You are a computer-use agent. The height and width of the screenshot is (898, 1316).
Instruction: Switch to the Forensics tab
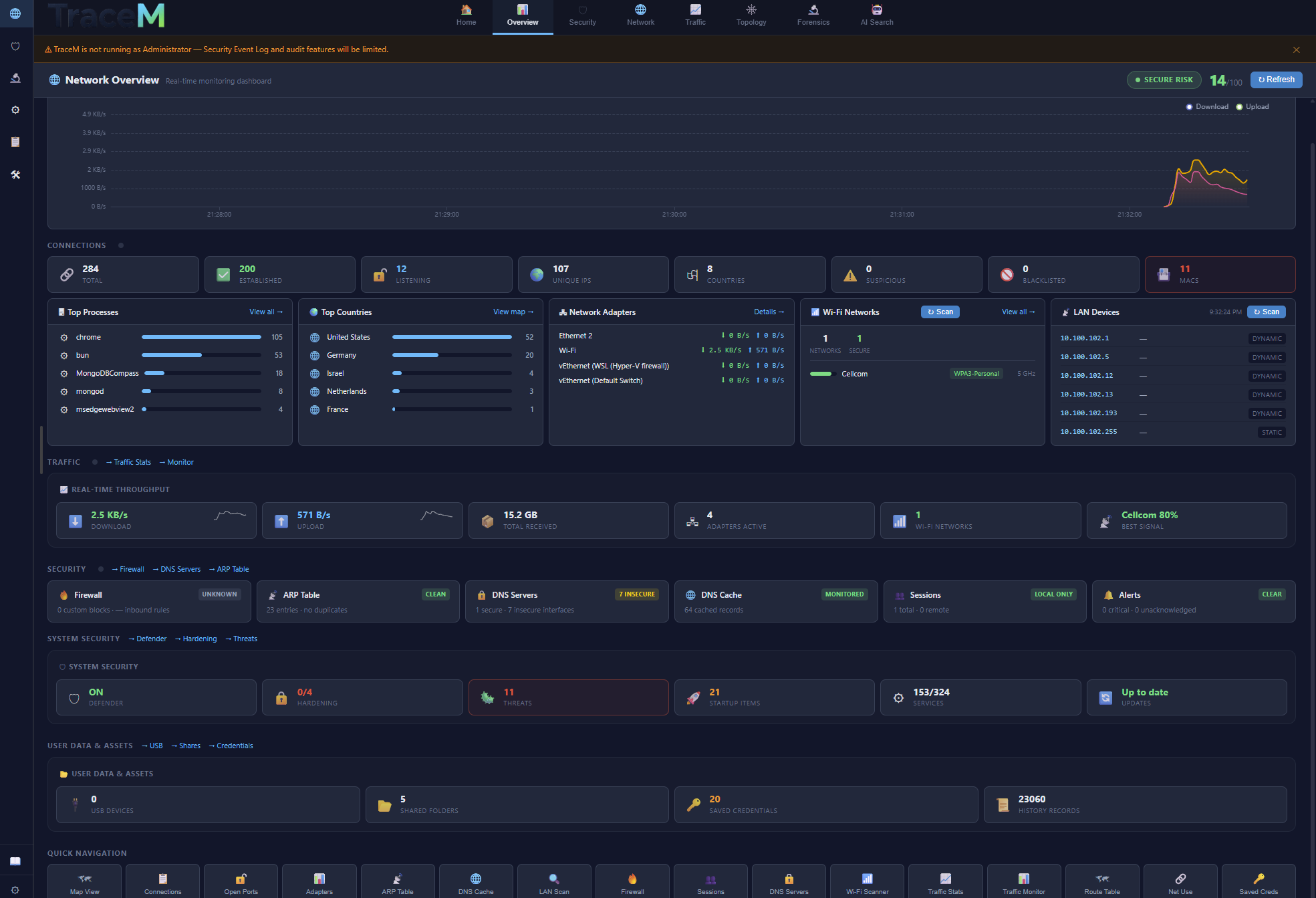[813, 16]
